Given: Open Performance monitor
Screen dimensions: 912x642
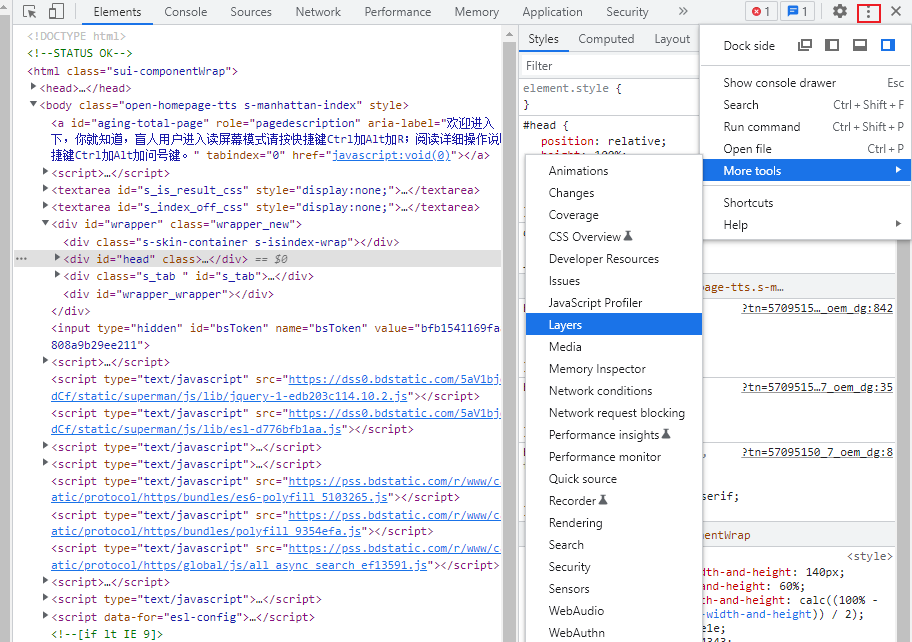Looking at the screenshot, I should coord(614,457).
